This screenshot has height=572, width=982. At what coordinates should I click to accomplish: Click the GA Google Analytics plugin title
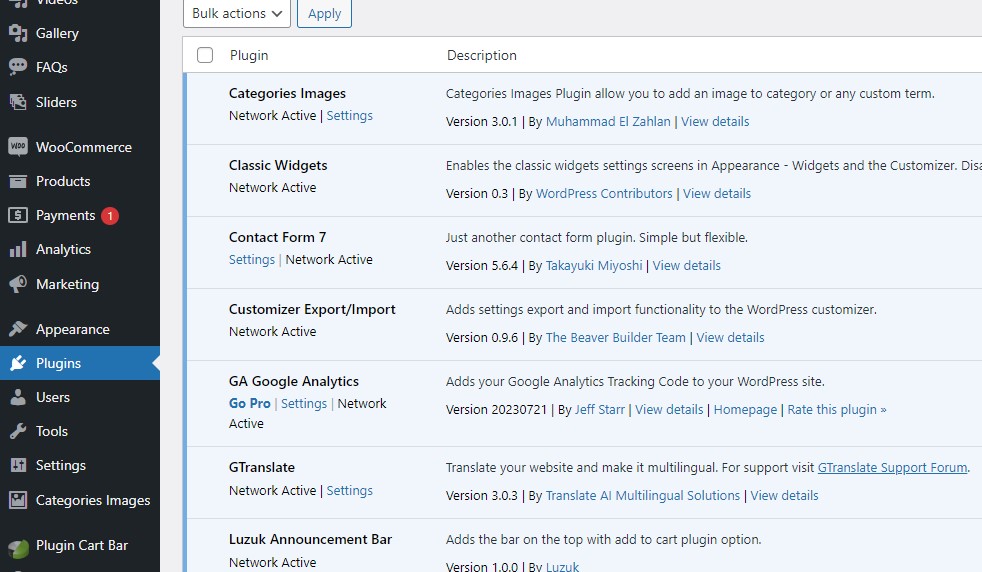click(294, 382)
